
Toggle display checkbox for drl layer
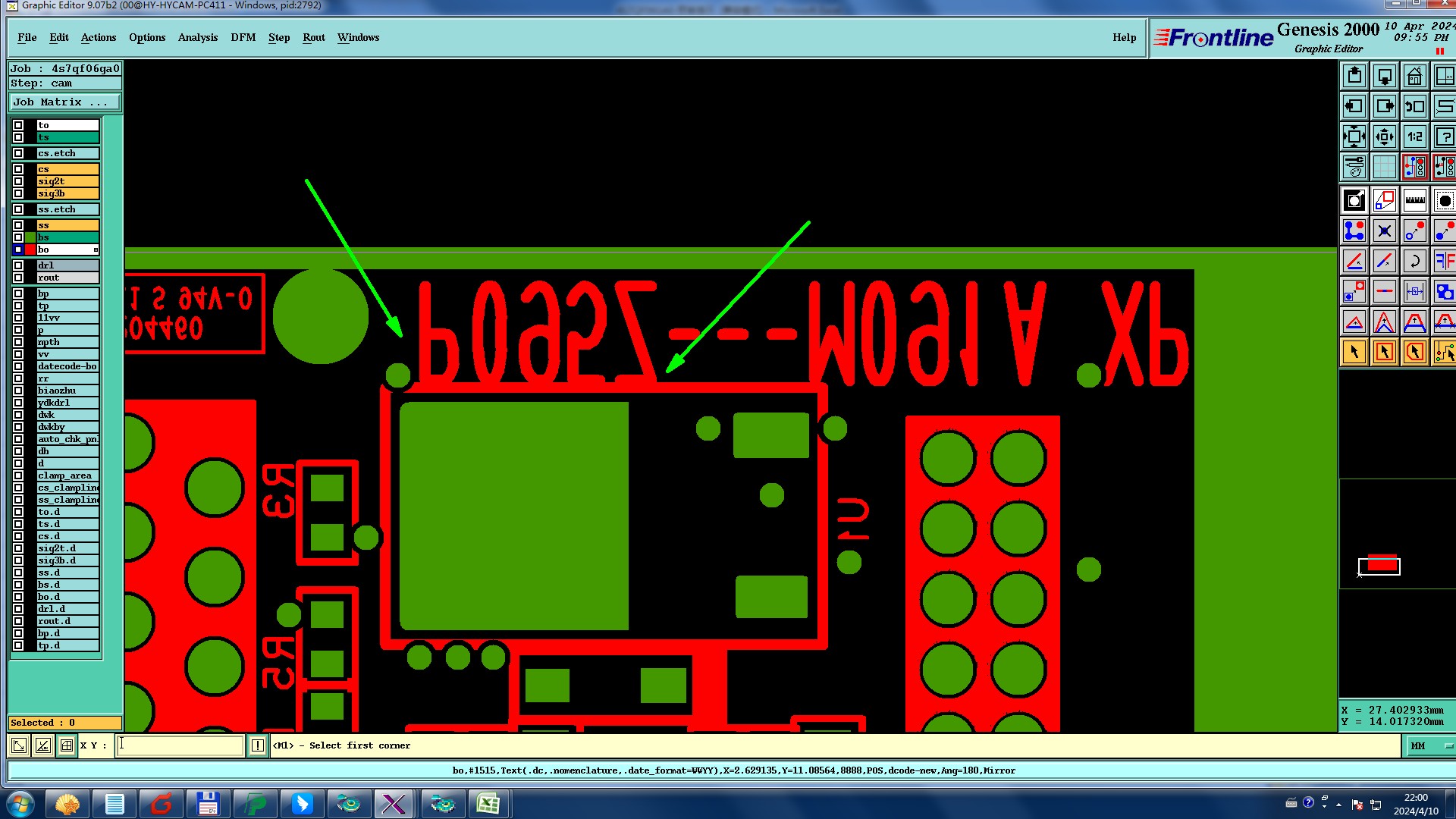click(x=18, y=265)
